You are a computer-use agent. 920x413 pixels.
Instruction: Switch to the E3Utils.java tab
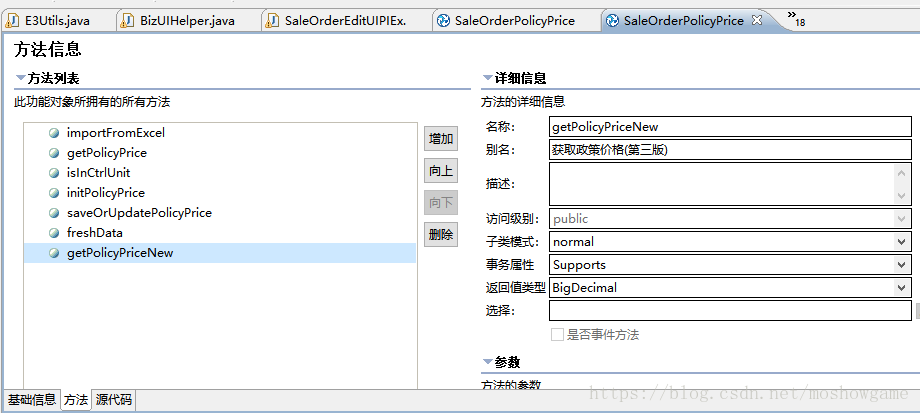57,21
